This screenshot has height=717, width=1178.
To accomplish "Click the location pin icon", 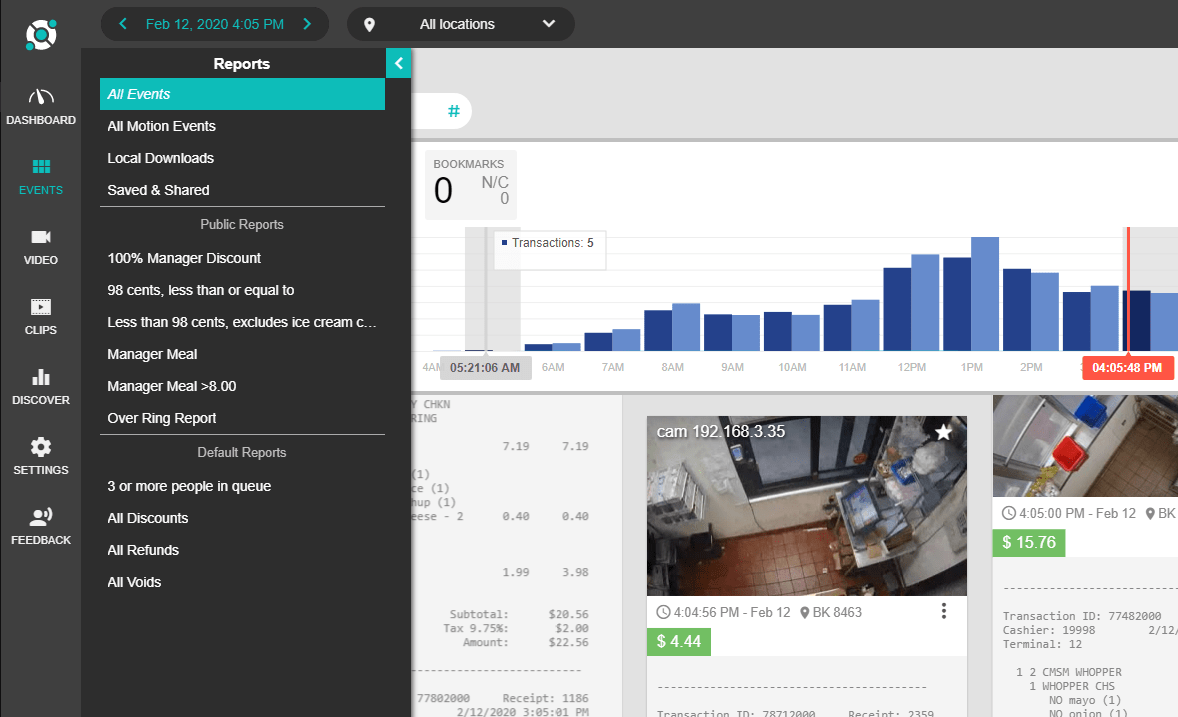I will click(x=369, y=25).
